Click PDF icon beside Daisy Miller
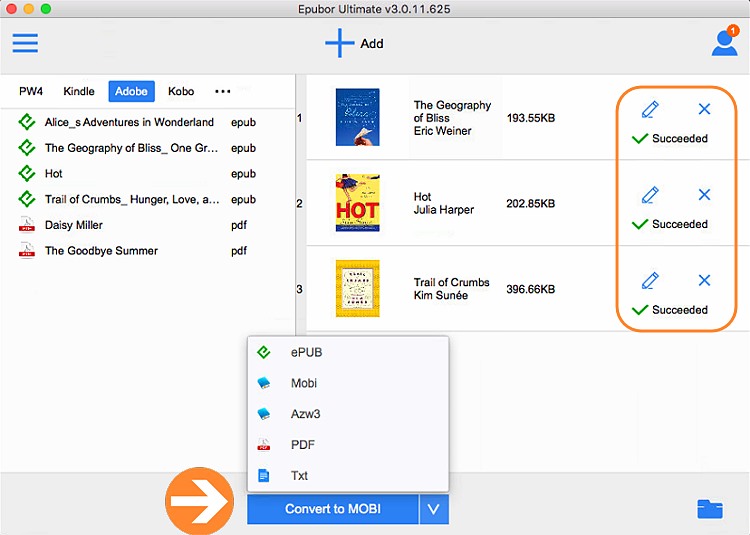Image resolution: width=750 pixels, height=535 pixels. coord(27,224)
